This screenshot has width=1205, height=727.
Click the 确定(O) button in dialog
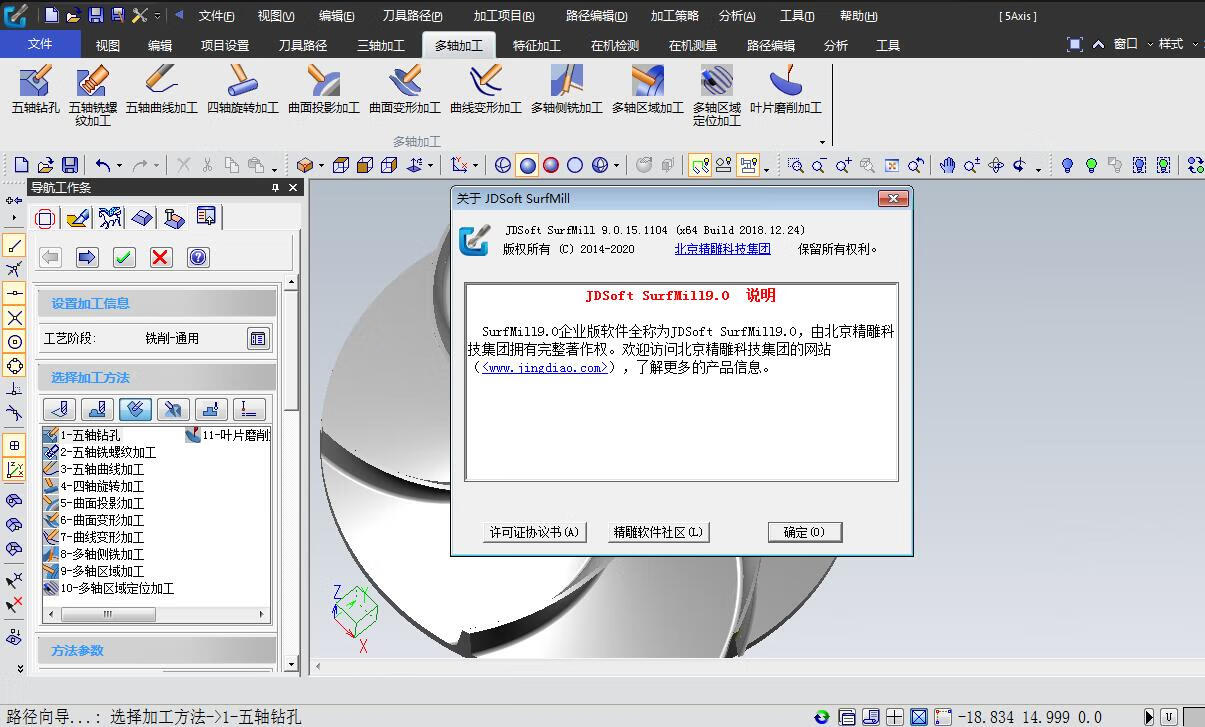click(x=805, y=532)
